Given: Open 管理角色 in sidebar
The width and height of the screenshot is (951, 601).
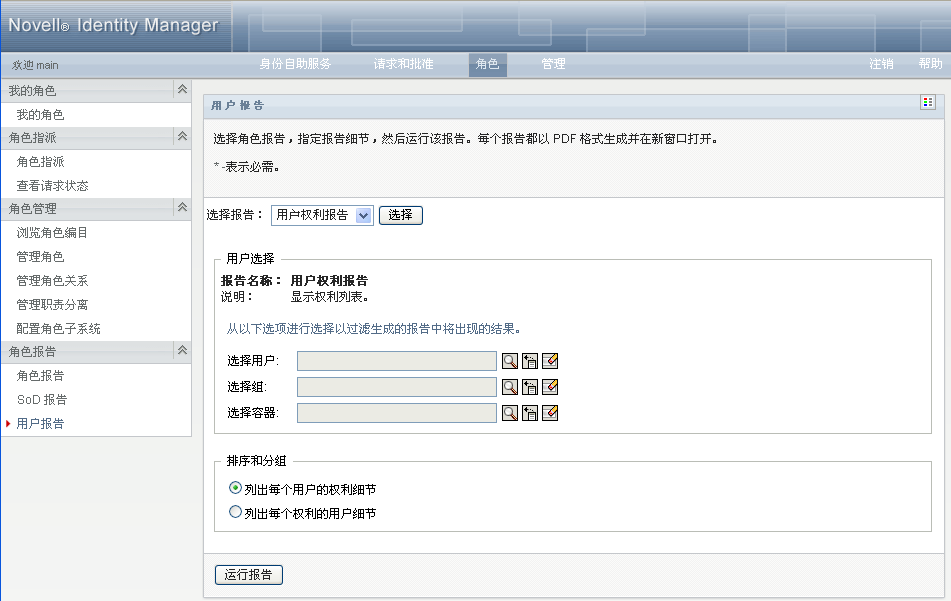Looking at the screenshot, I should click(40, 257).
